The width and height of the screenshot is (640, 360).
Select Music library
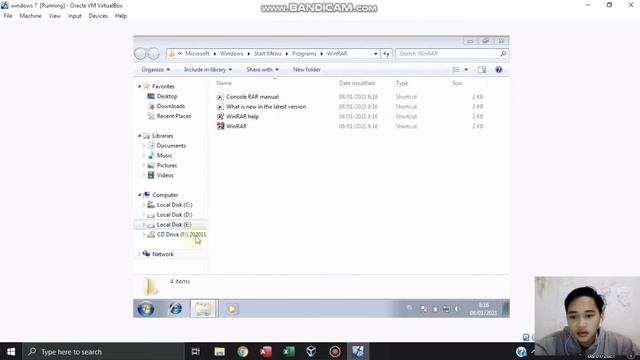pos(164,156)
